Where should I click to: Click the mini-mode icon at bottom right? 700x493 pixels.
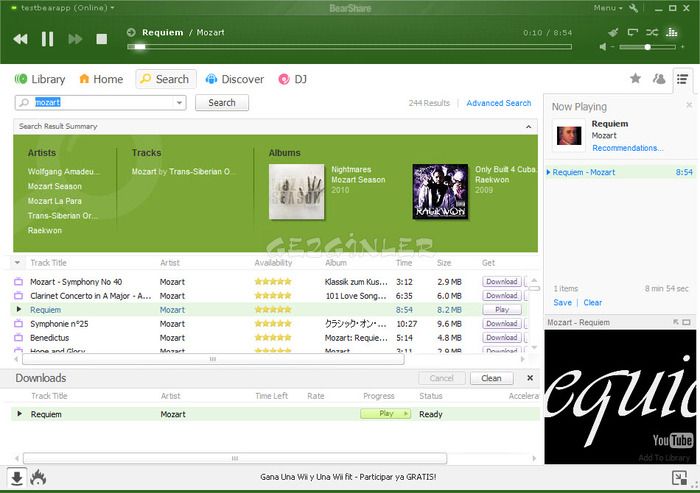679,478
